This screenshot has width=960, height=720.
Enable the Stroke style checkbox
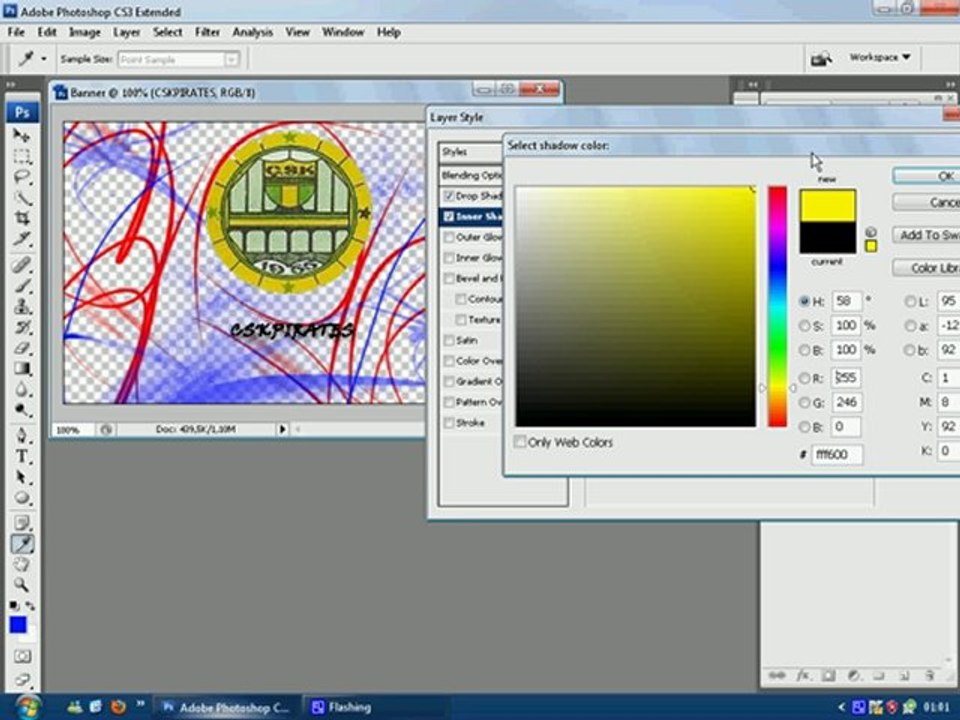coord(449,422)
